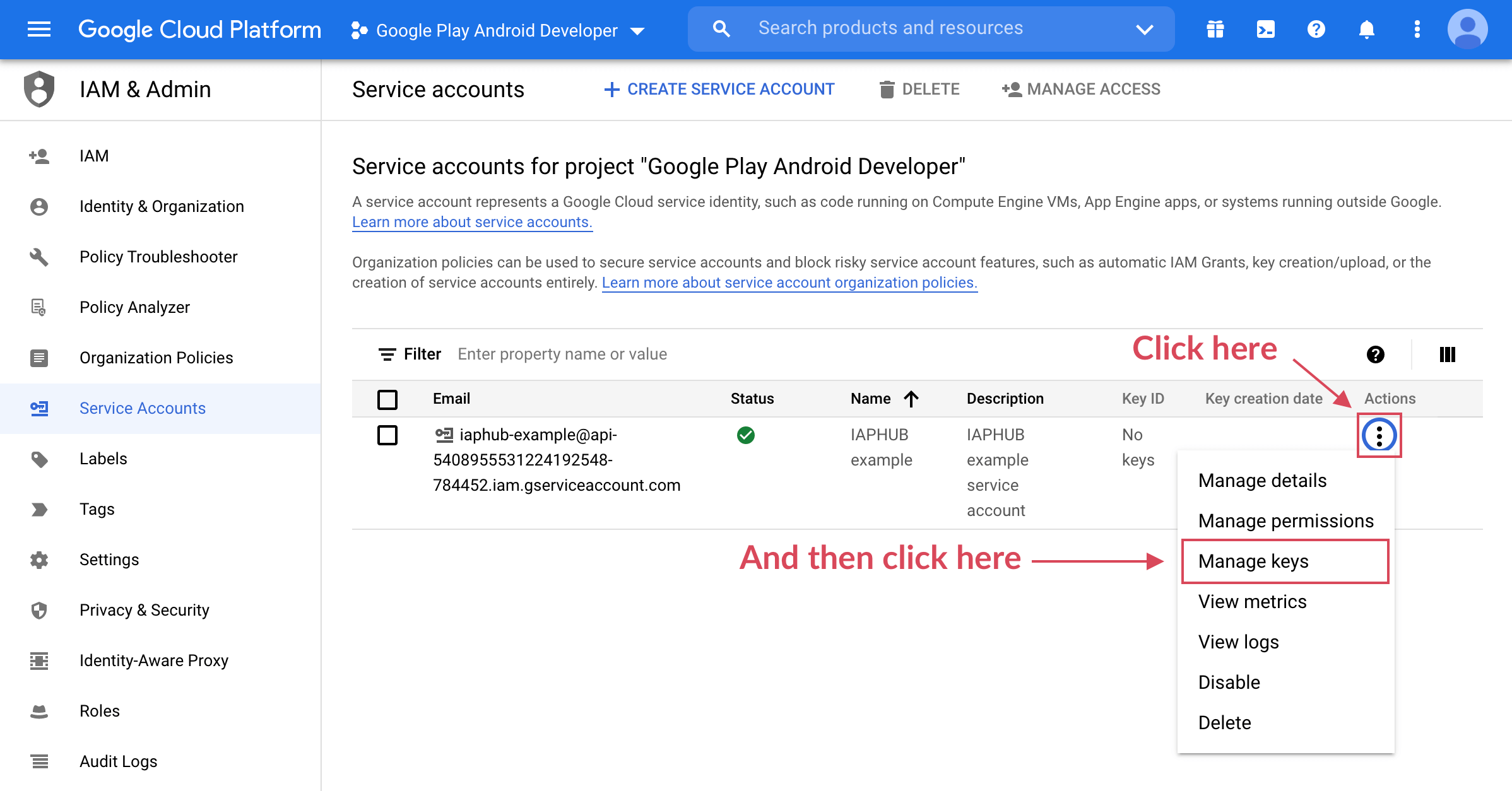Check the iaphub-example service account row
This screenshot has width=1512, height=791.
pyautogui.click(x=387, y=435)
